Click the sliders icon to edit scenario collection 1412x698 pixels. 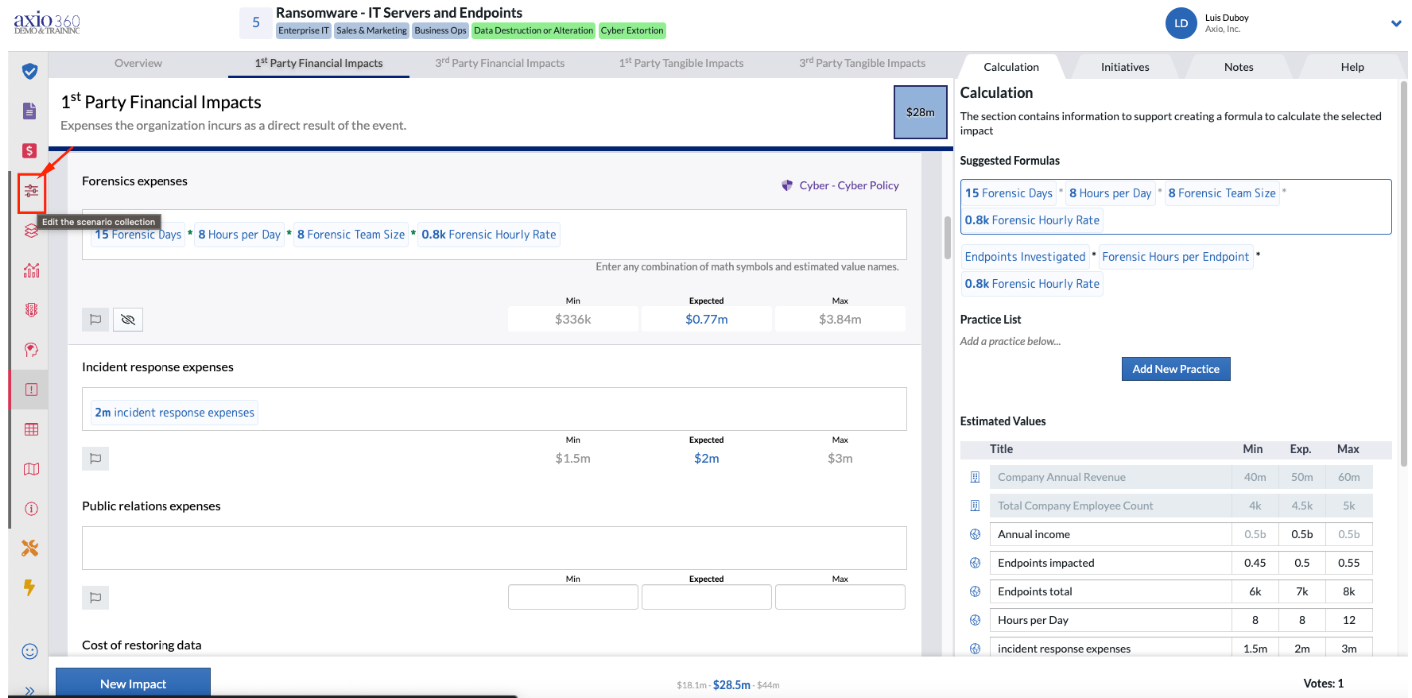click(32, 191)
